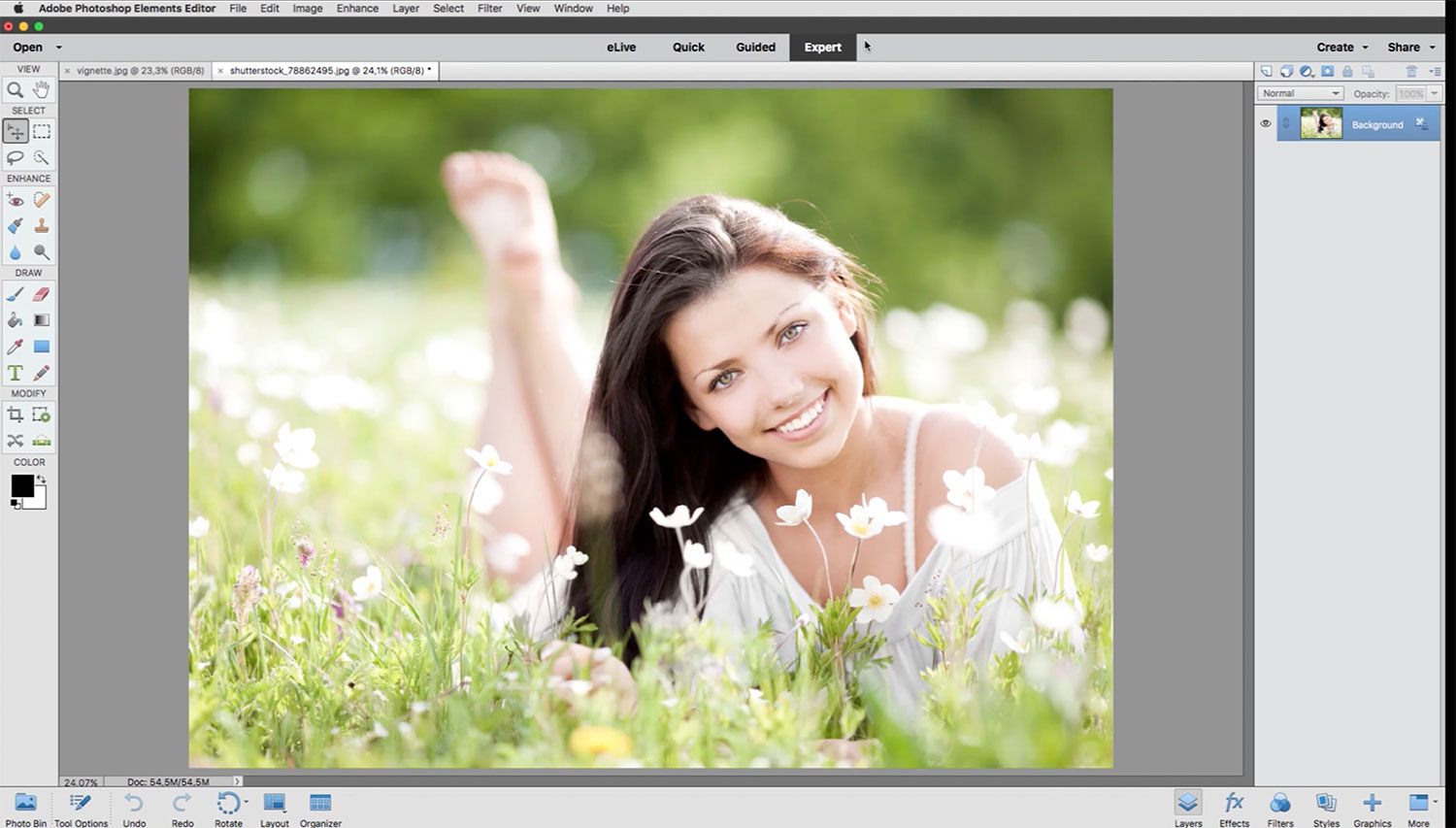Image resolution: width=1456 pixels, height=828 pixels.
Task: Toggle the Tool Options panel
Action: (x=81, y=809)
